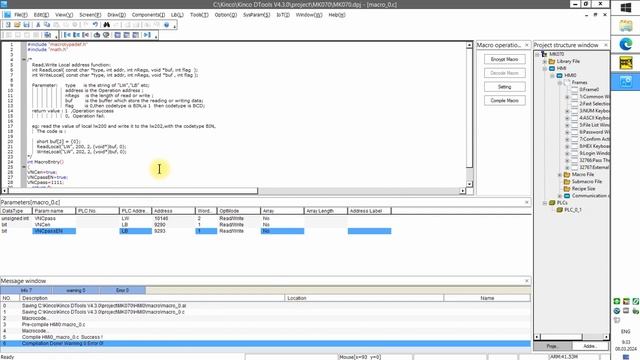Close the Macro operation panel
Screen dimensions: 640x360
click(527, 45)
